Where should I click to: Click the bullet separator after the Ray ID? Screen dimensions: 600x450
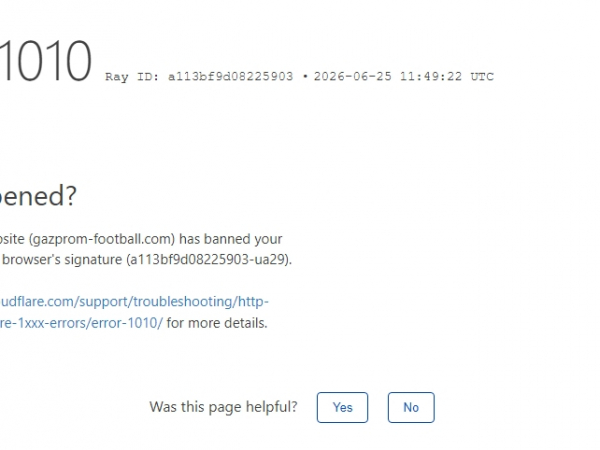[x=305, y=77]
